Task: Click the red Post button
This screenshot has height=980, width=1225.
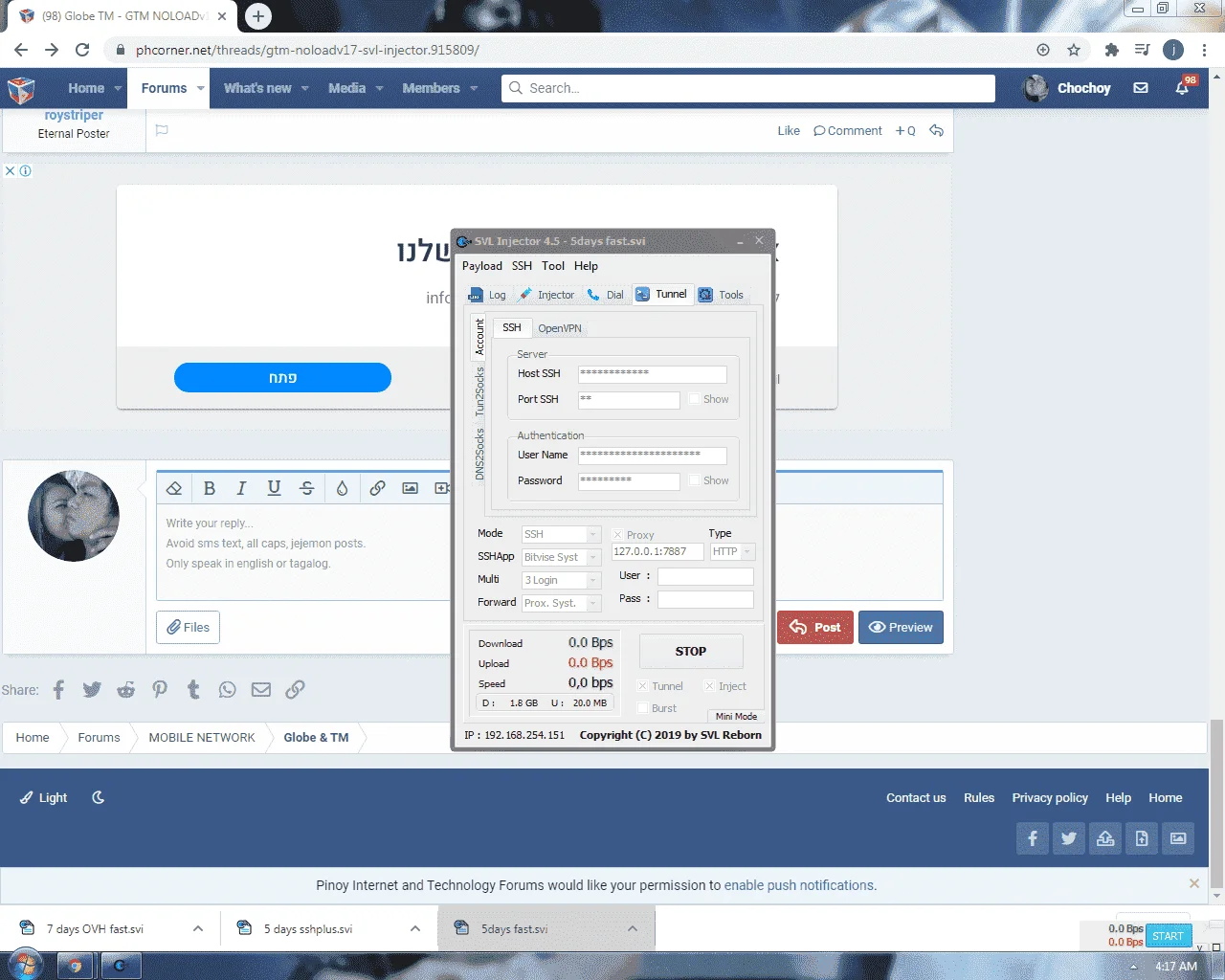Action: [x=815, y=628]
